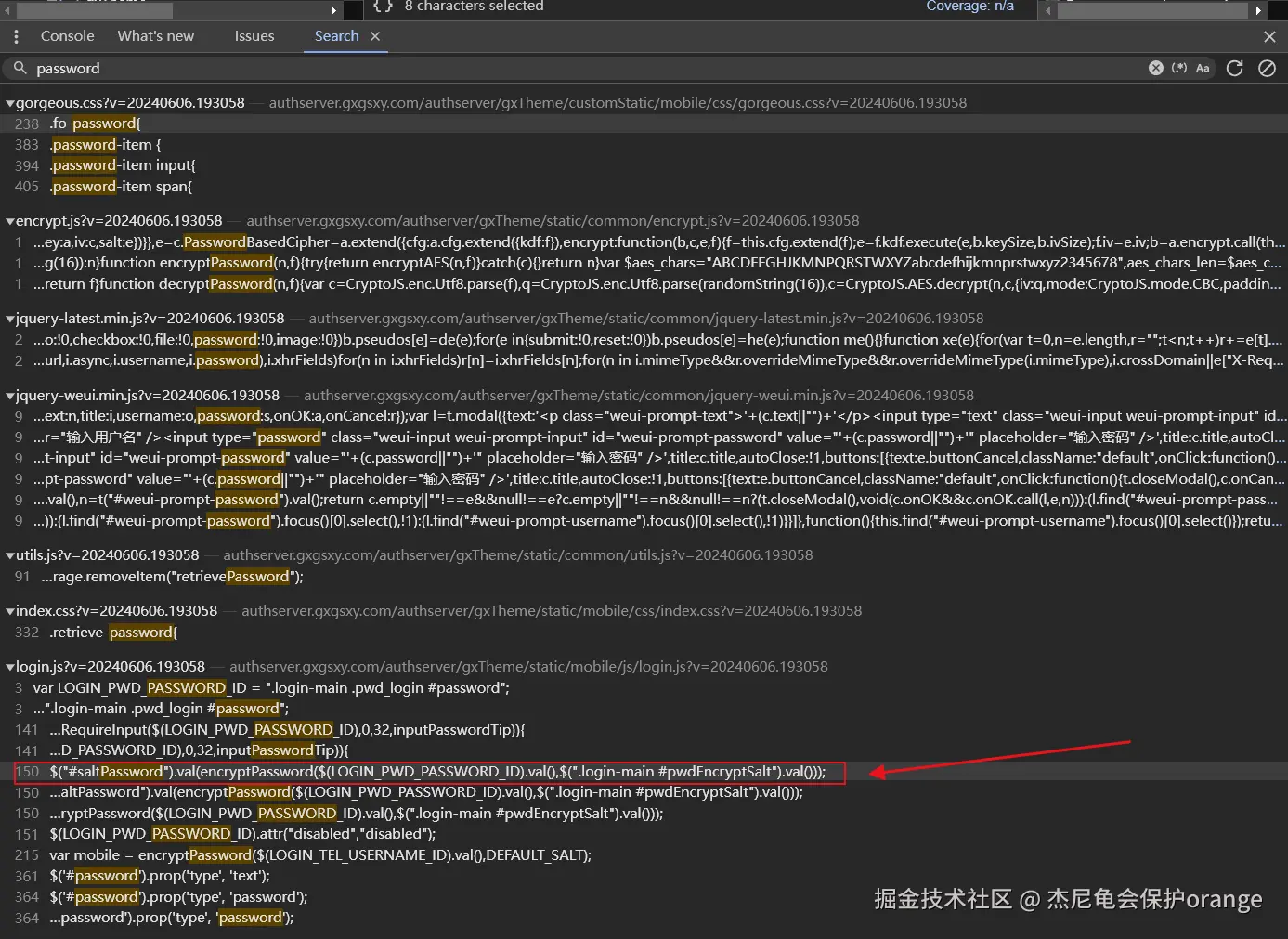Collapse jquery-latest.min.js results group
1288x939 pixels.
pyautogui.click(x=10, y=319)
